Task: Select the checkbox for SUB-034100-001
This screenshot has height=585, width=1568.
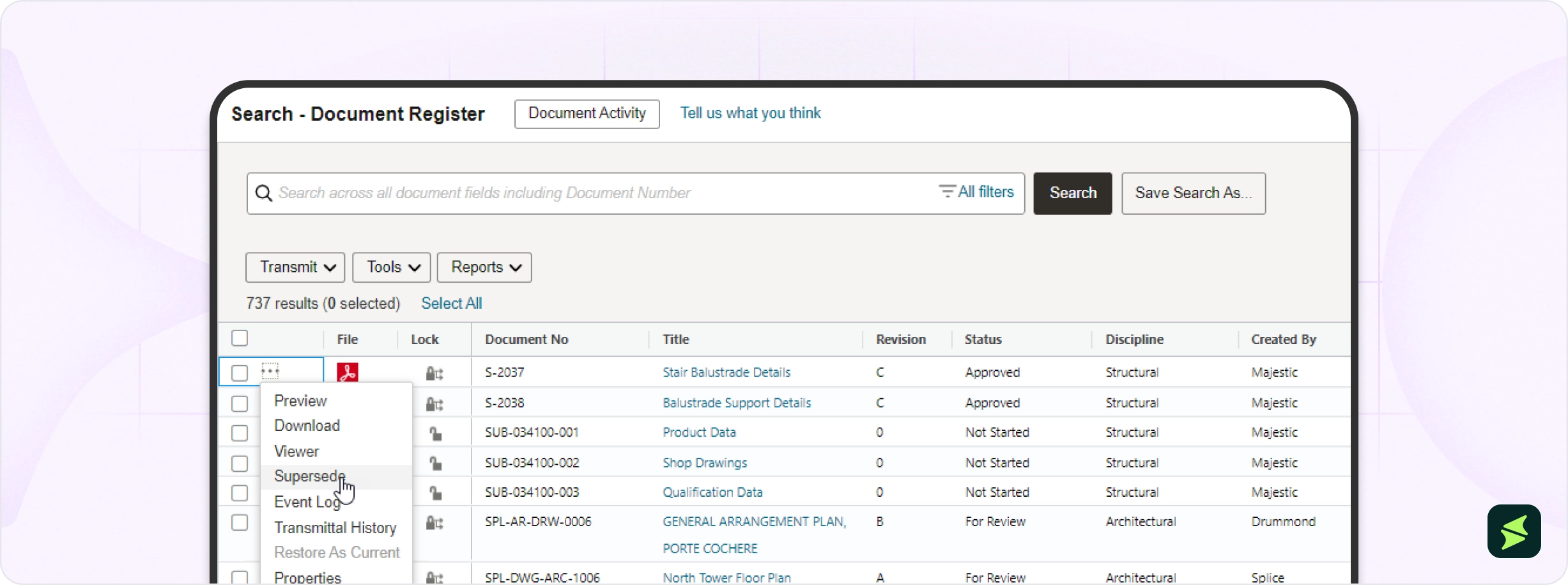Action: [x=240, y=433]
